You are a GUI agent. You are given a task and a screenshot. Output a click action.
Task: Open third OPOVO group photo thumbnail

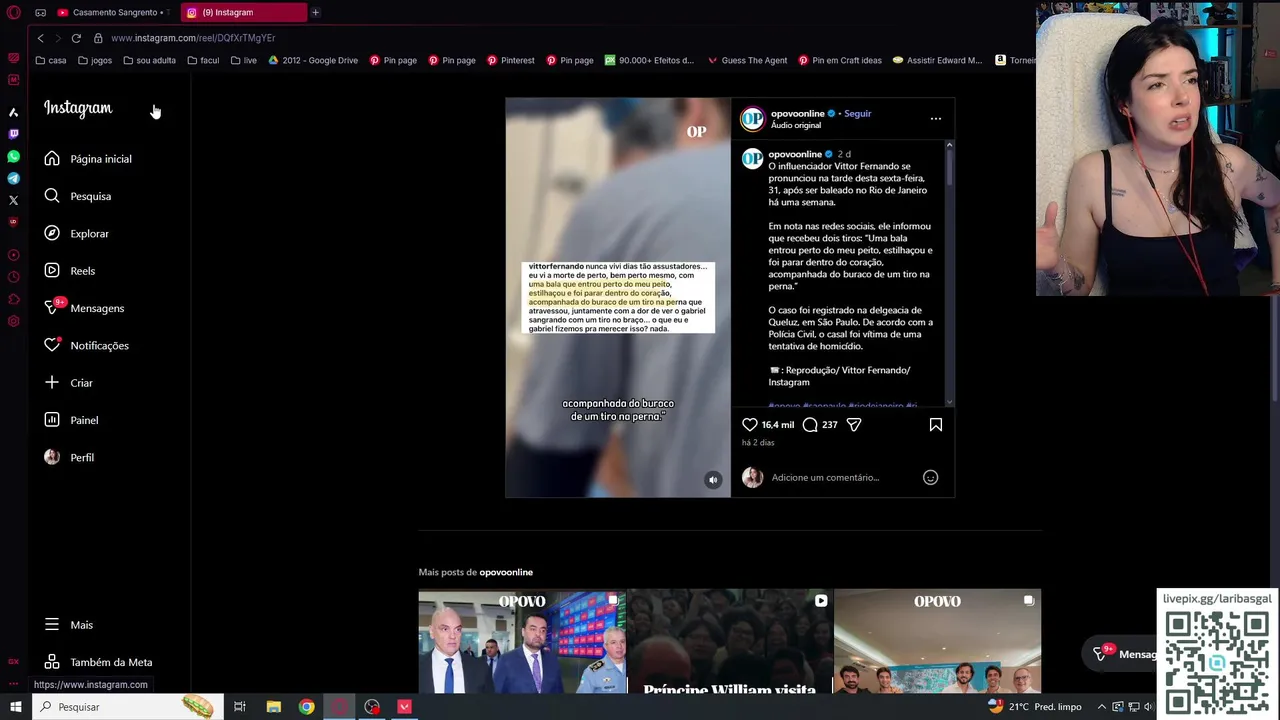[x=938, y=641]
